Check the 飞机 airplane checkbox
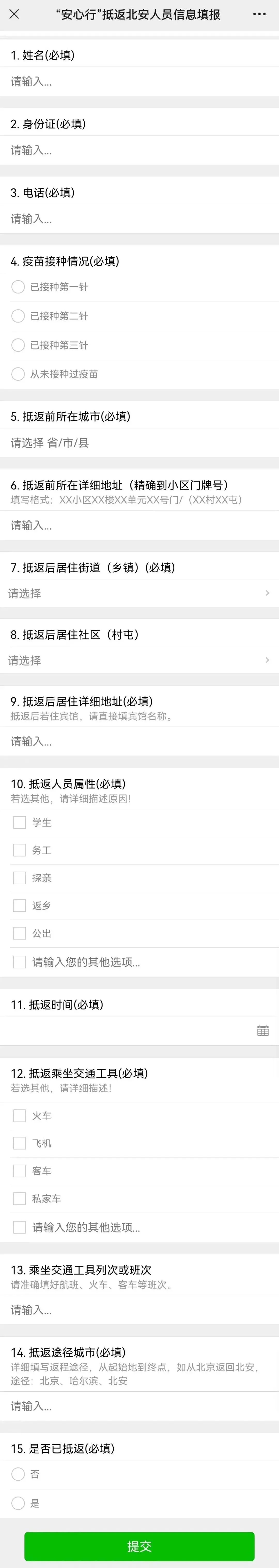The image size is (279, 1568). 19,1143
